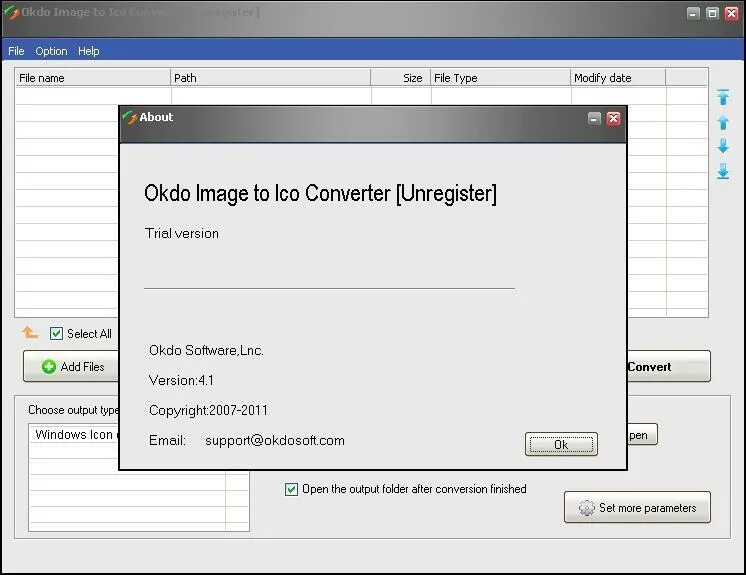
Task: Move file down one position arrow
Action: (723, 146)
